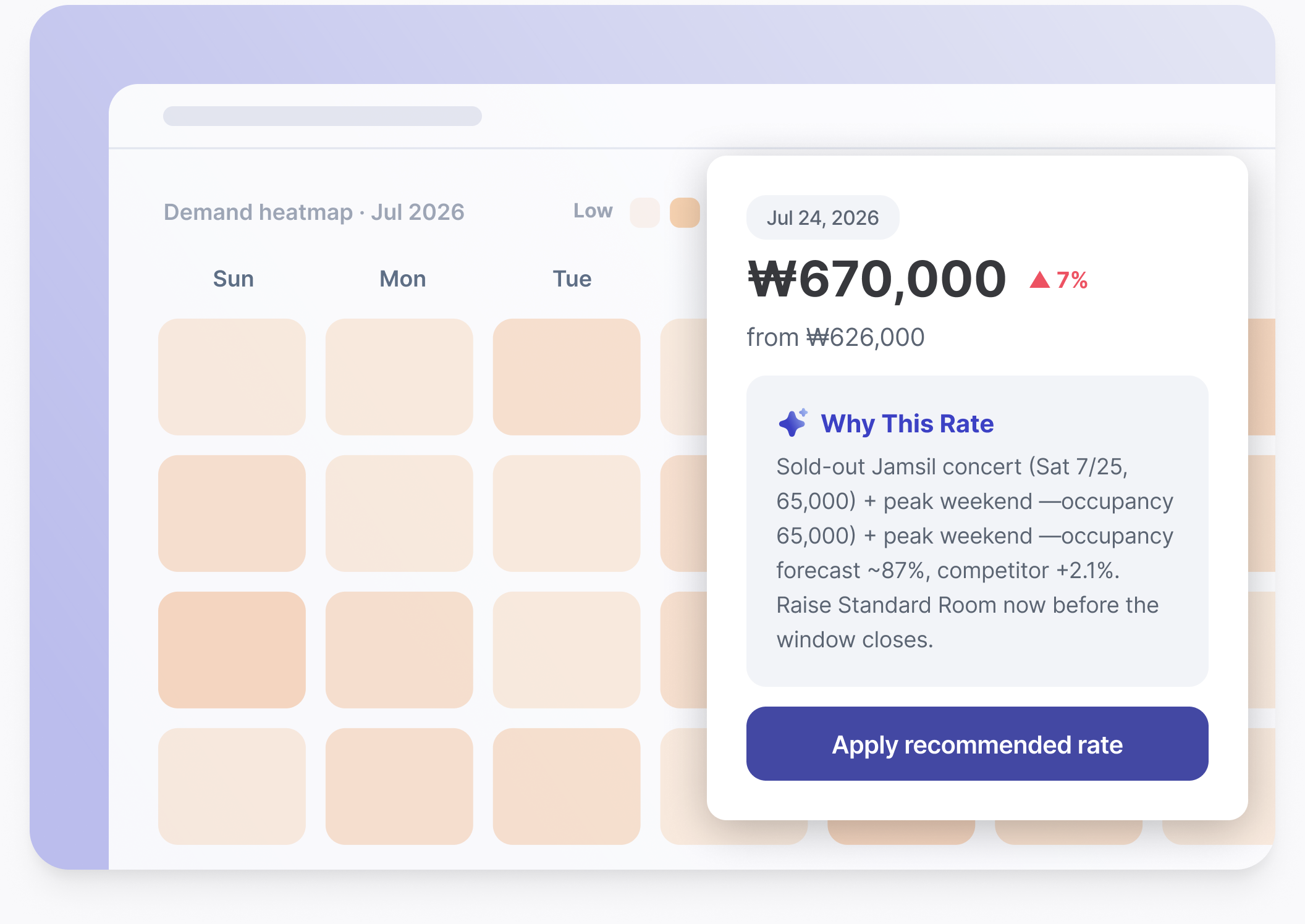Click the Apply recommended rate button
The width and height of the screenshot is (1305, 924).
point(977,744)
